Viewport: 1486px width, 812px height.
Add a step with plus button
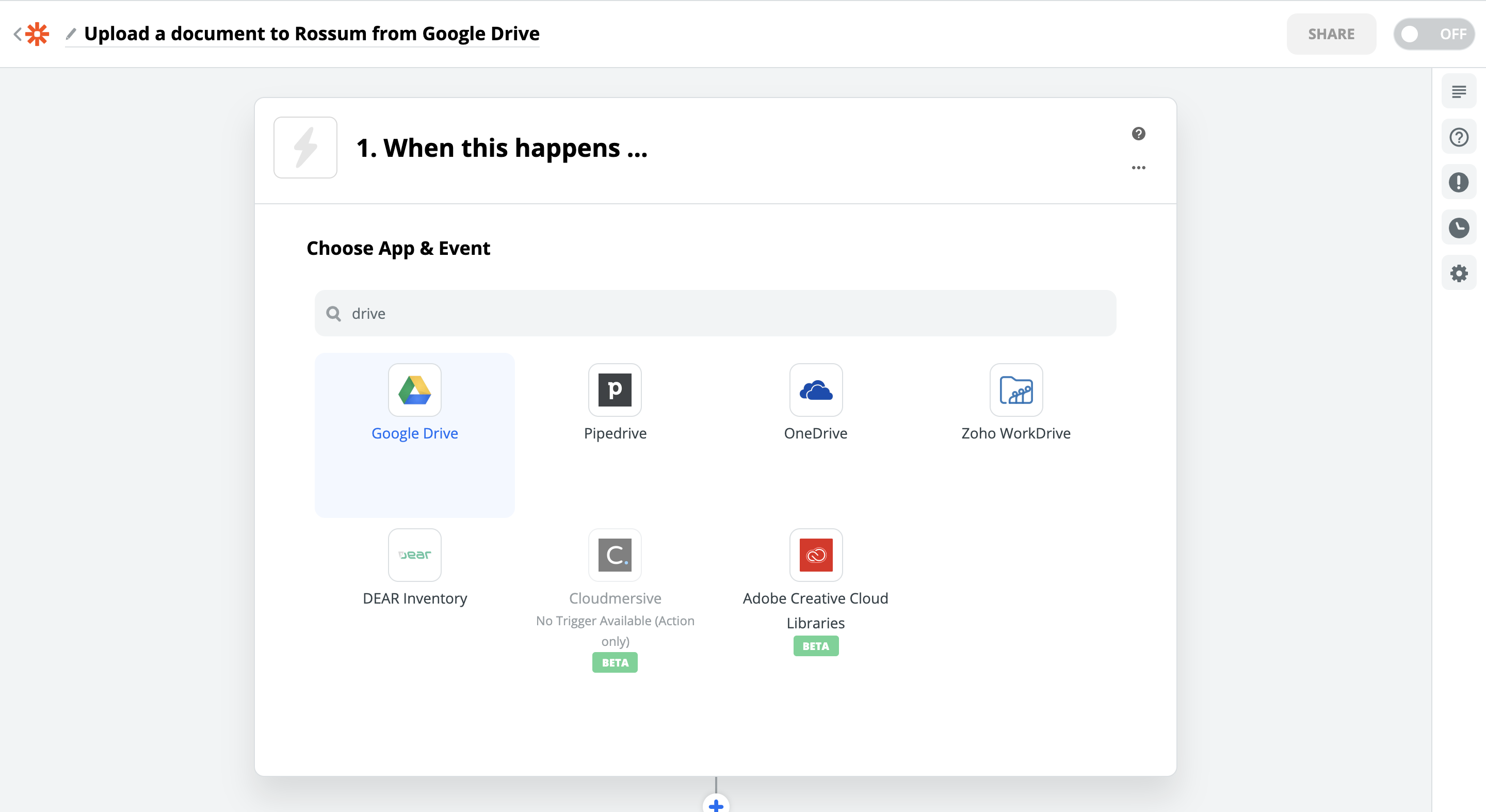(715, 804)
